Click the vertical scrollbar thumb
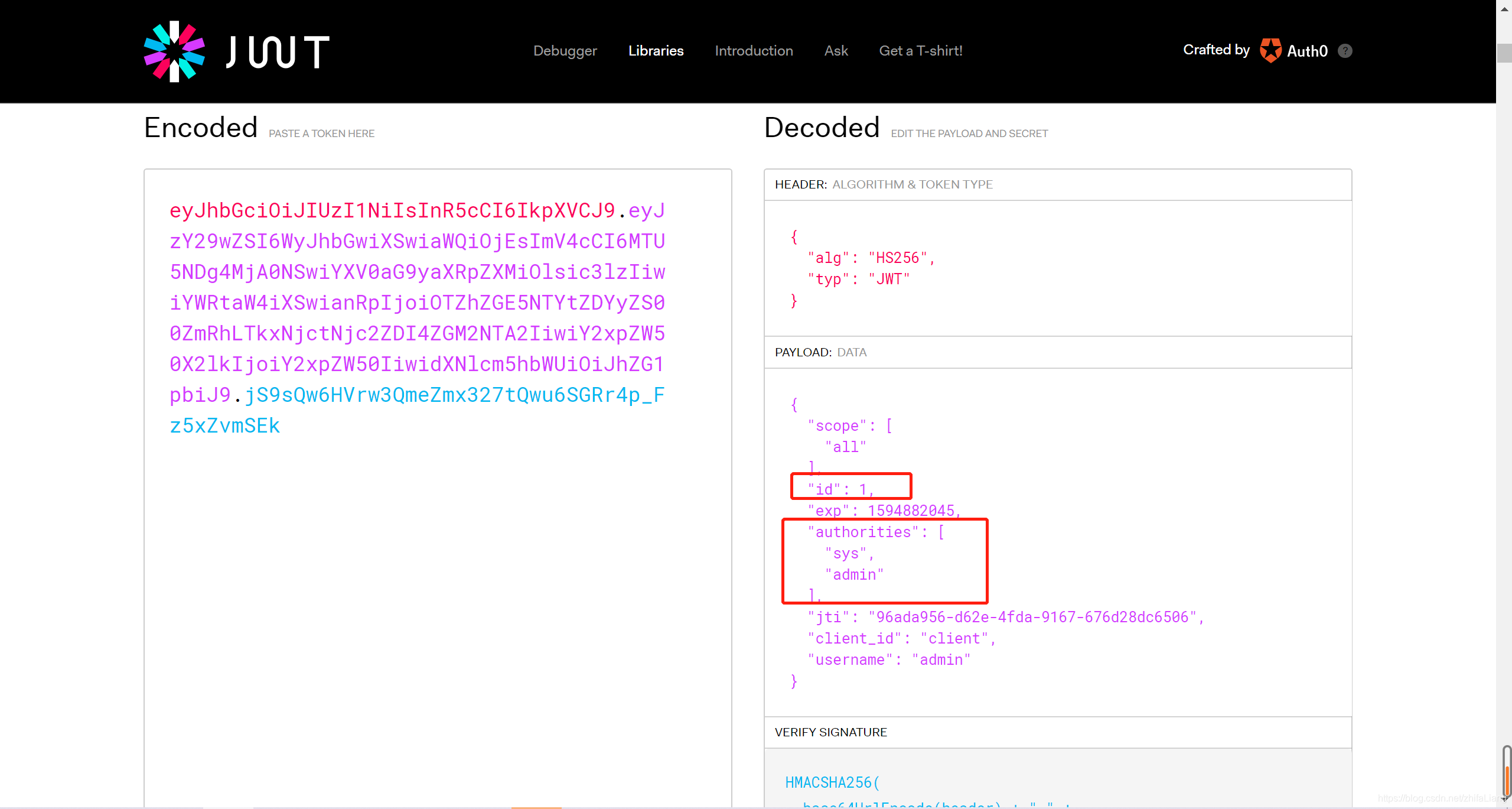The height and width of the screenshot is (809, 1512). pos(1504,53)
